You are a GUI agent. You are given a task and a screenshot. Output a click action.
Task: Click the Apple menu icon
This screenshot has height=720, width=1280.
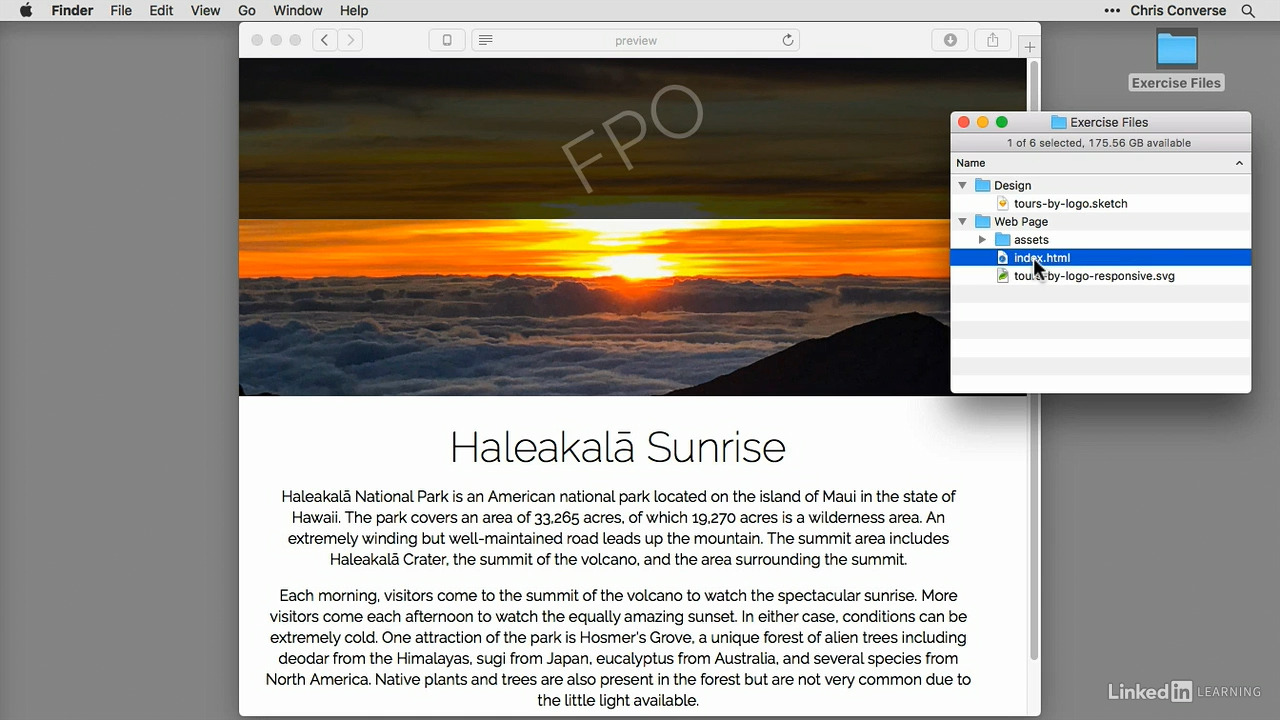25,10
